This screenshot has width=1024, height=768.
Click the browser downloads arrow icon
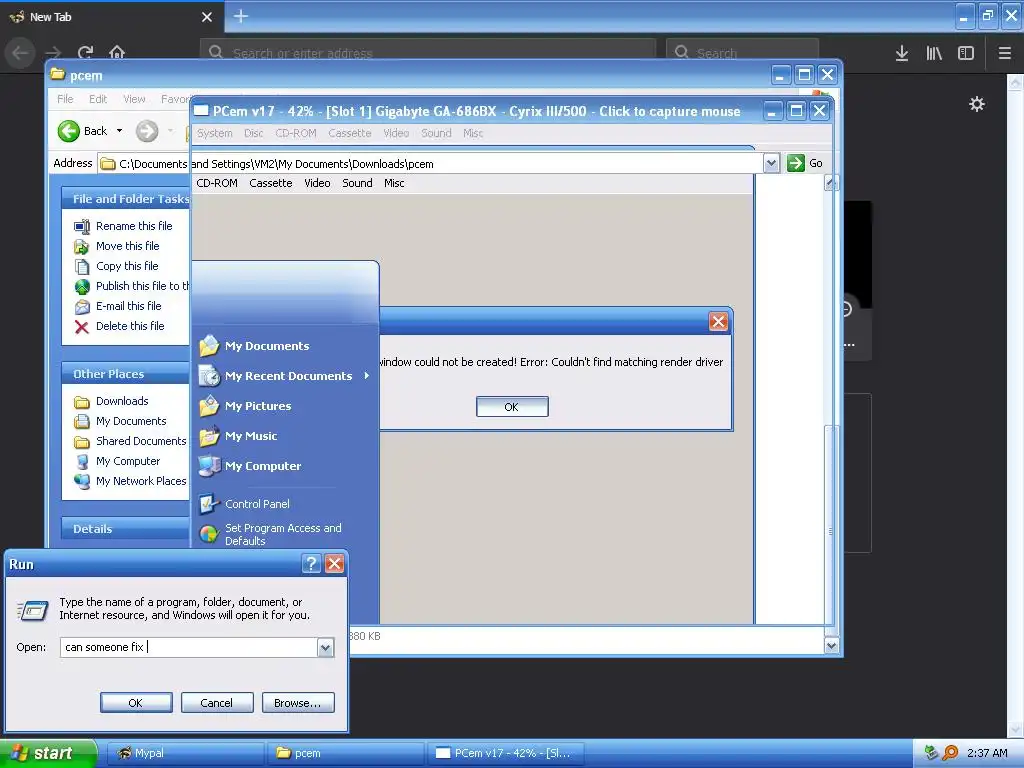coord(902,53)
